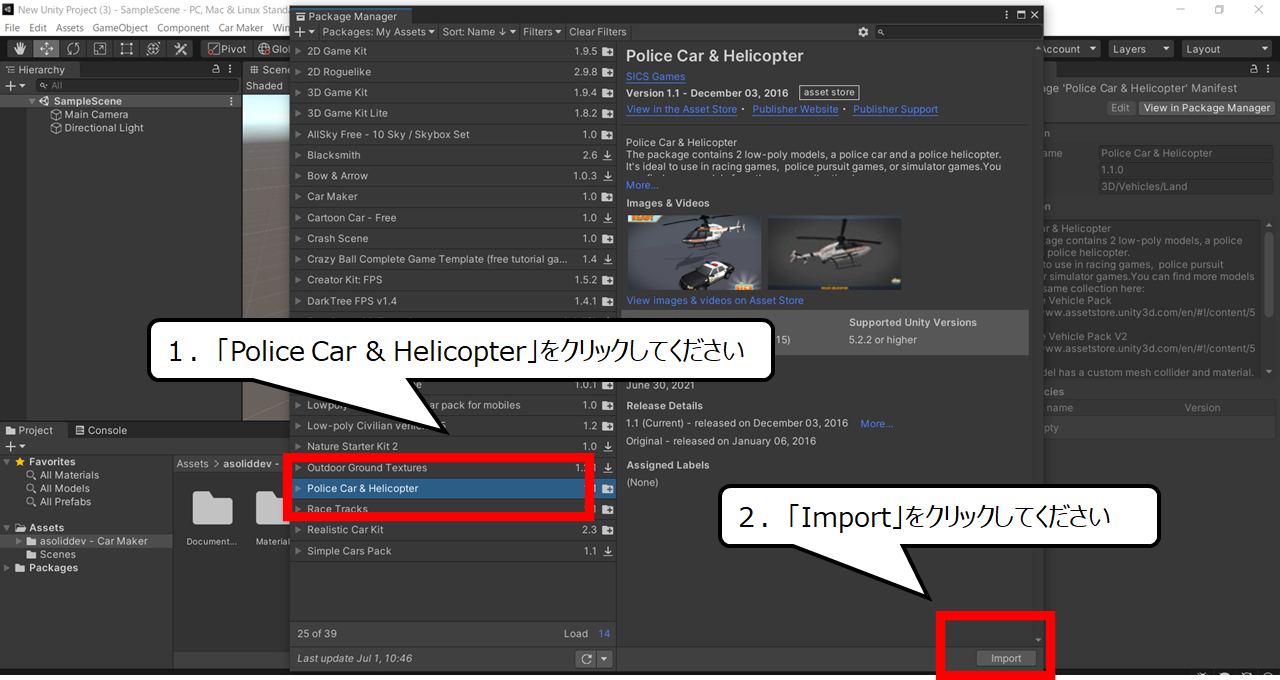Viewport: 1280px width, 680px height.
Task: Click the import icon for 2D Roguelike
Action: [607, 72]
